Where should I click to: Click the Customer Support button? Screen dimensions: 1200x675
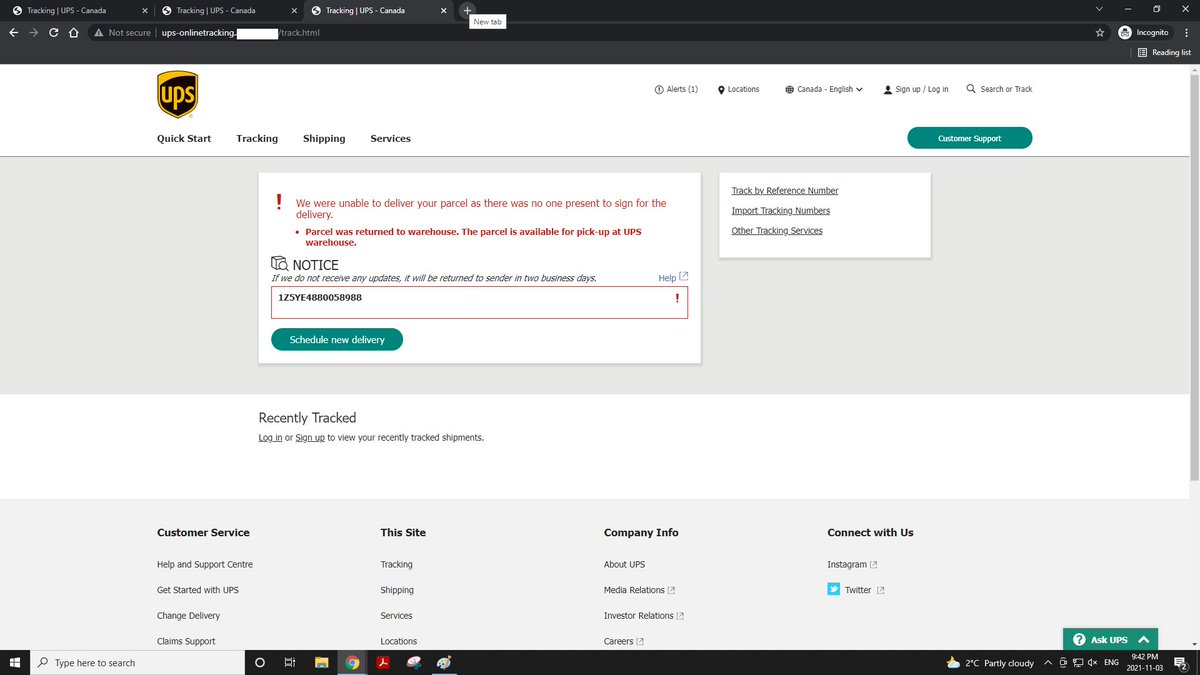coord(969,138)
